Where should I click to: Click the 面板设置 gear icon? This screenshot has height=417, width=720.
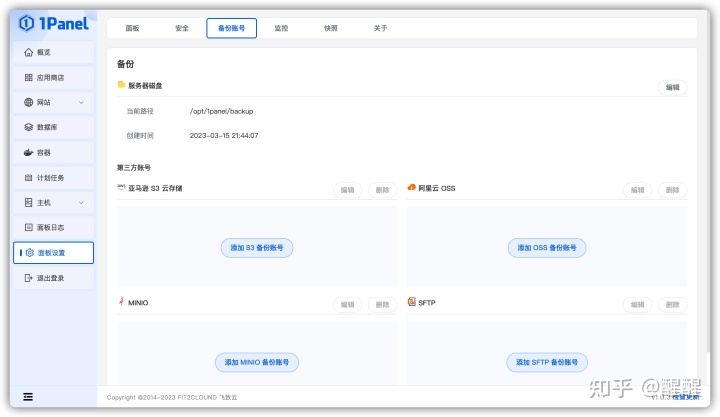[30, 253]
